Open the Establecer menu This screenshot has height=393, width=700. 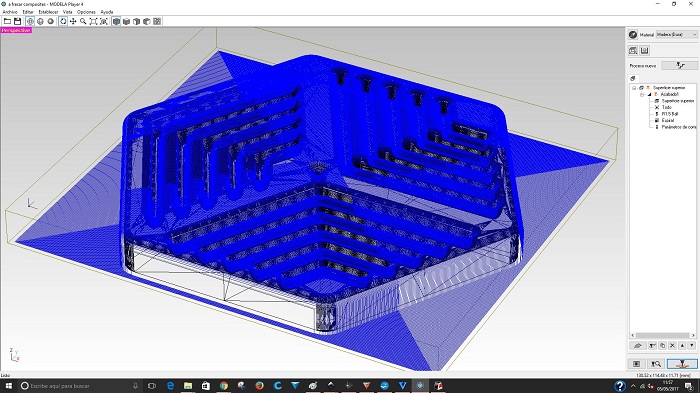tap(48, 12)
